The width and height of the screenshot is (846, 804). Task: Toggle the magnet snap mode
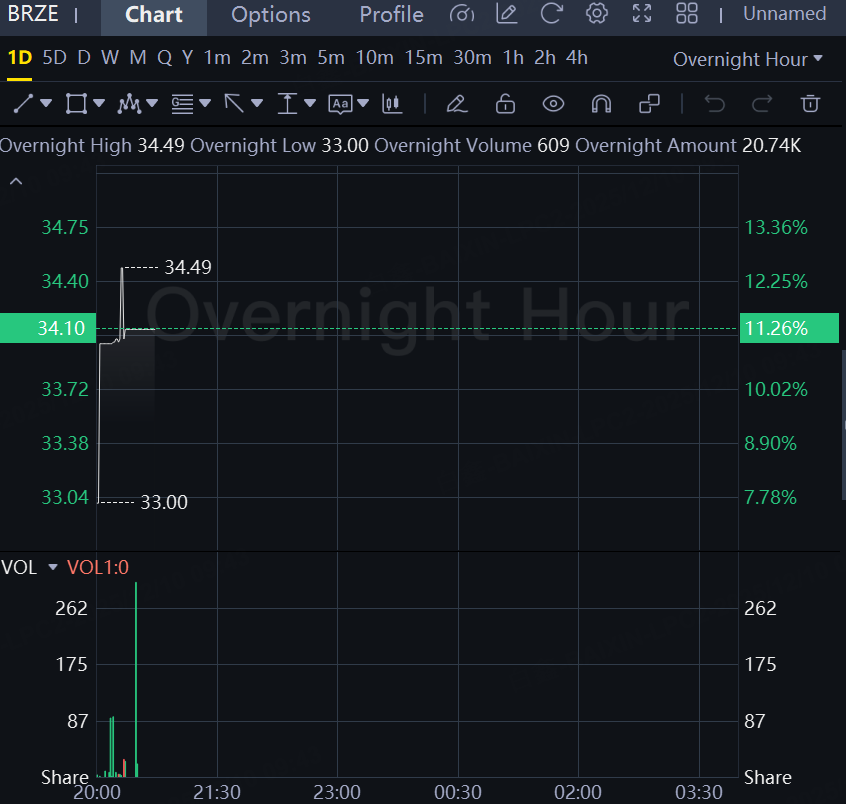[601, 103]
